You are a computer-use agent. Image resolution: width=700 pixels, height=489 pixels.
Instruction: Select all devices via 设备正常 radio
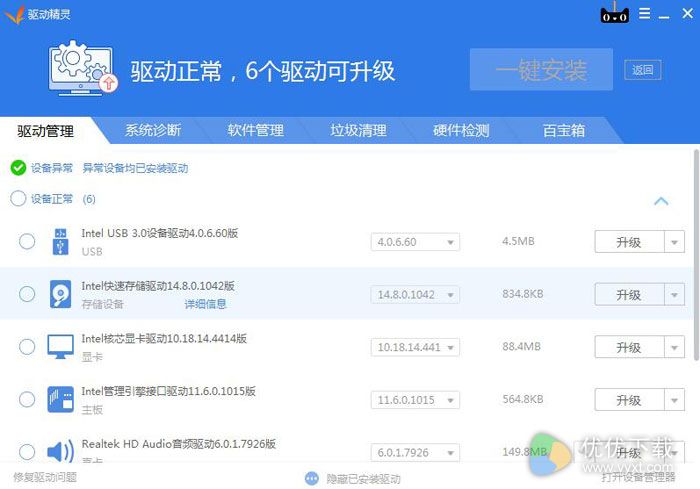coord(18,199)
